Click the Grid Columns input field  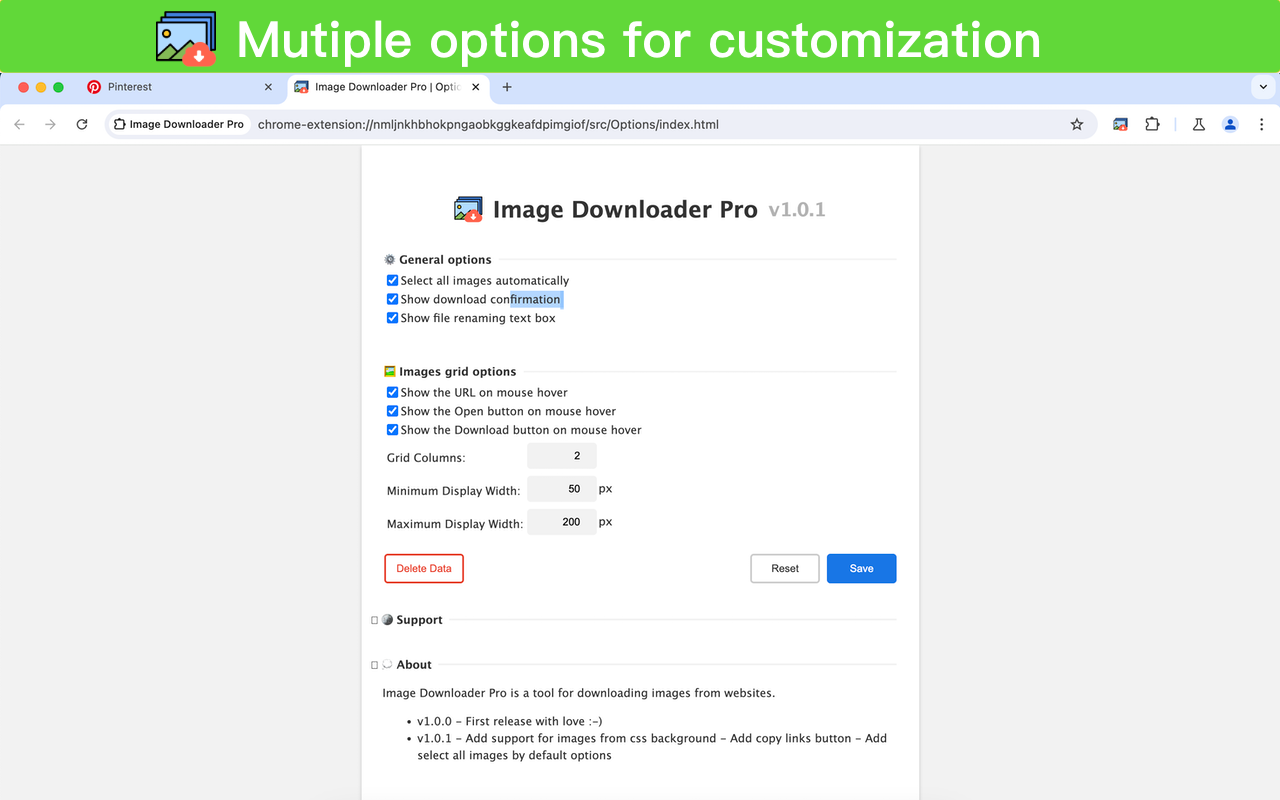pyautogui.click(x=561, y=456)
